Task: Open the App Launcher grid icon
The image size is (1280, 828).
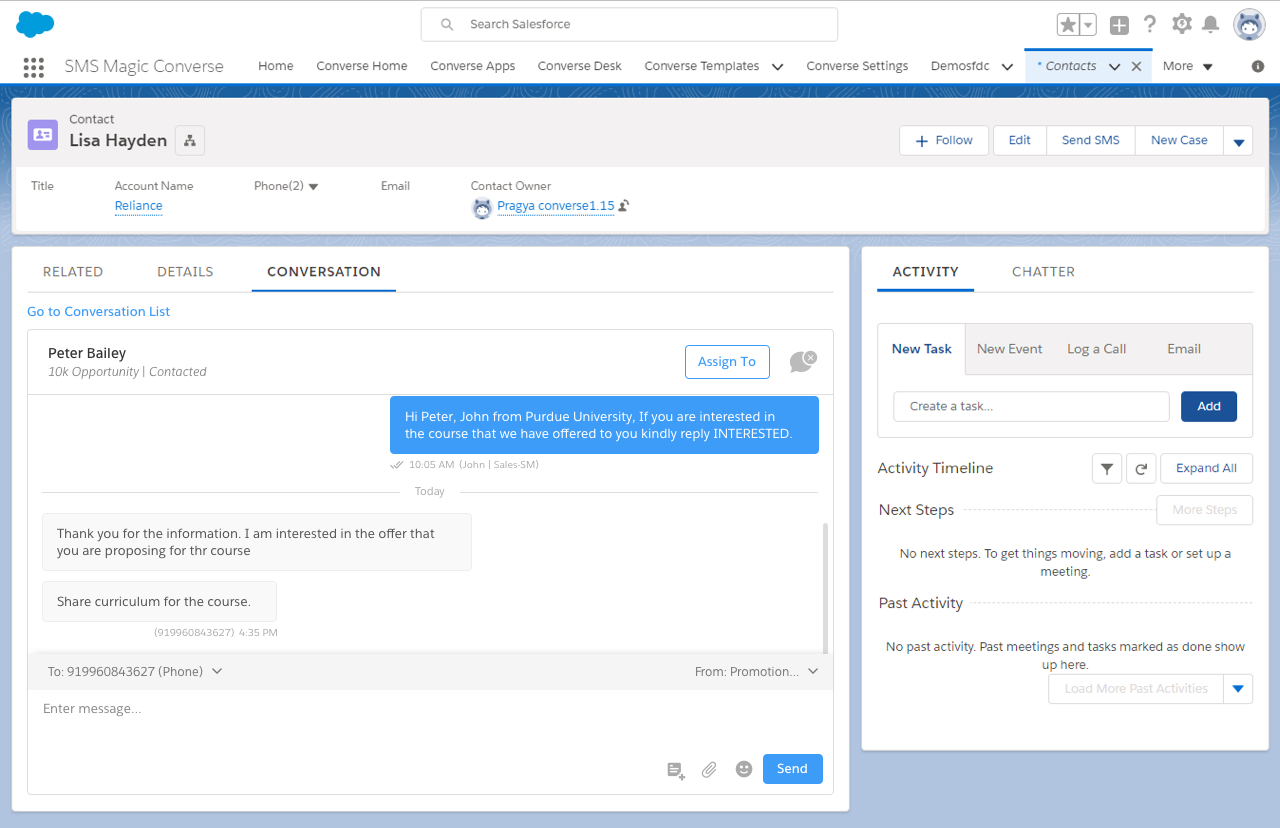Action: 33,67
